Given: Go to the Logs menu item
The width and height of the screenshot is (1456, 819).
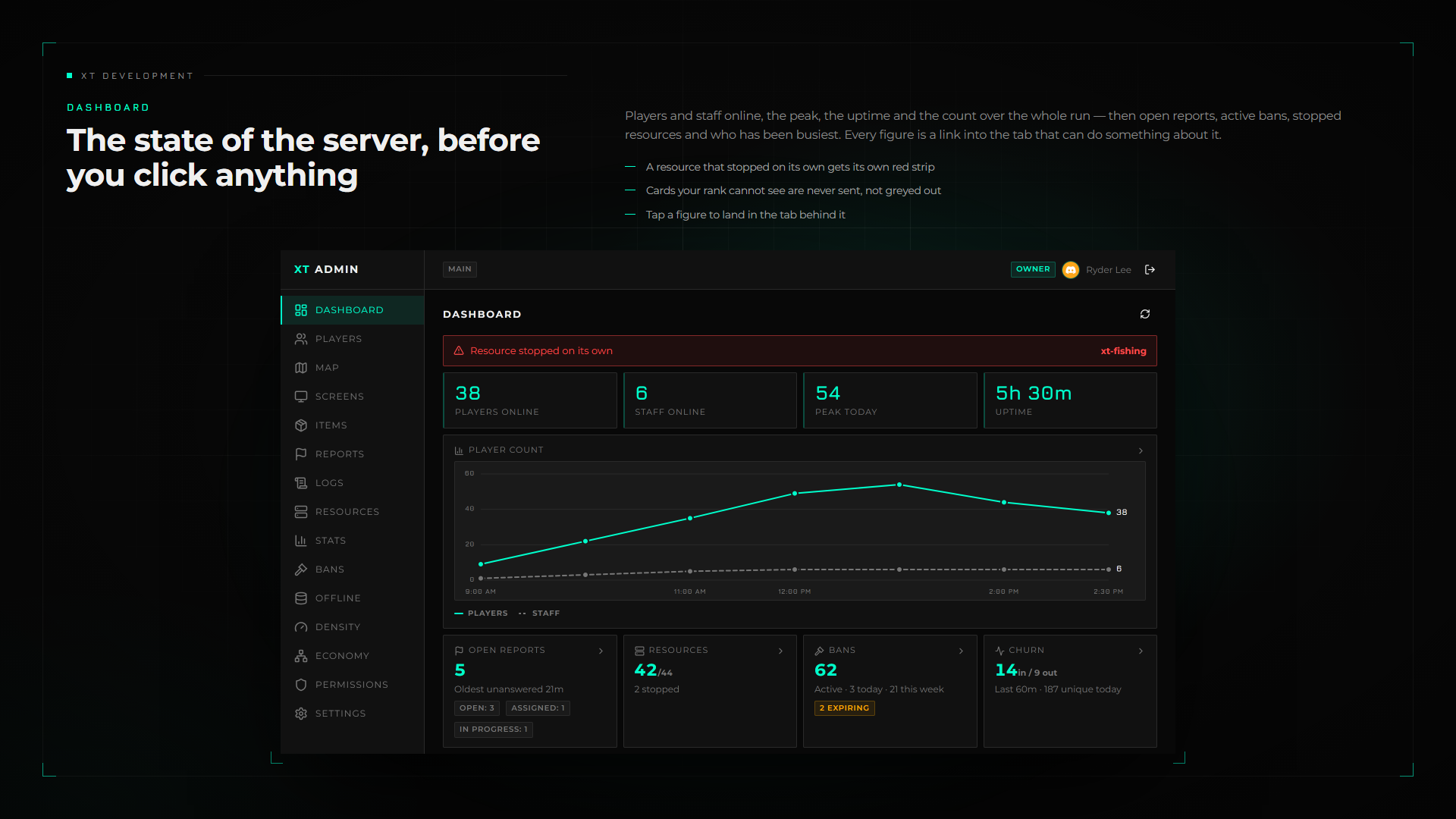Looking at the screenshot, I should tap(353, 483).
